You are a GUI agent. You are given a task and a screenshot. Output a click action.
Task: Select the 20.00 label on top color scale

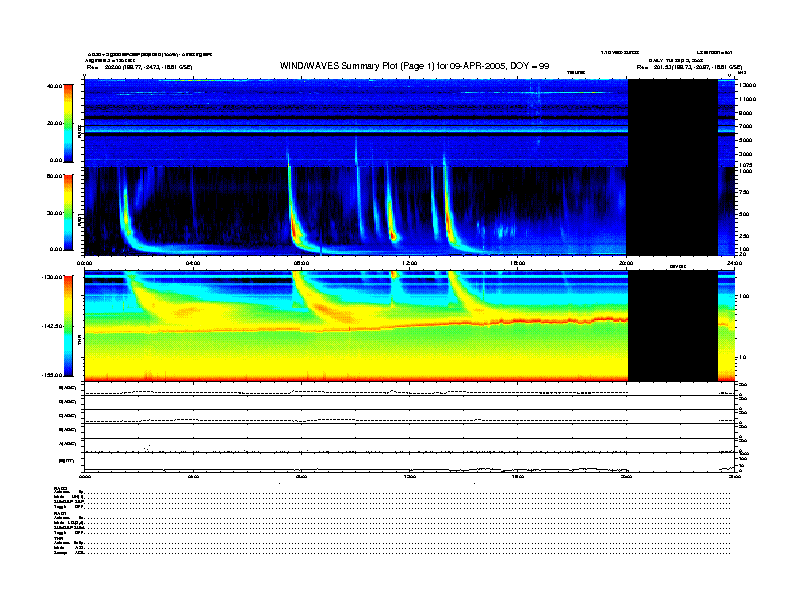[x=54, y=123]
